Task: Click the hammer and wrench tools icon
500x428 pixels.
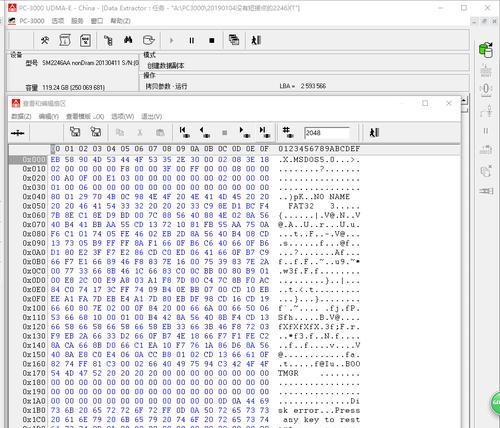Action: [45, 40]
